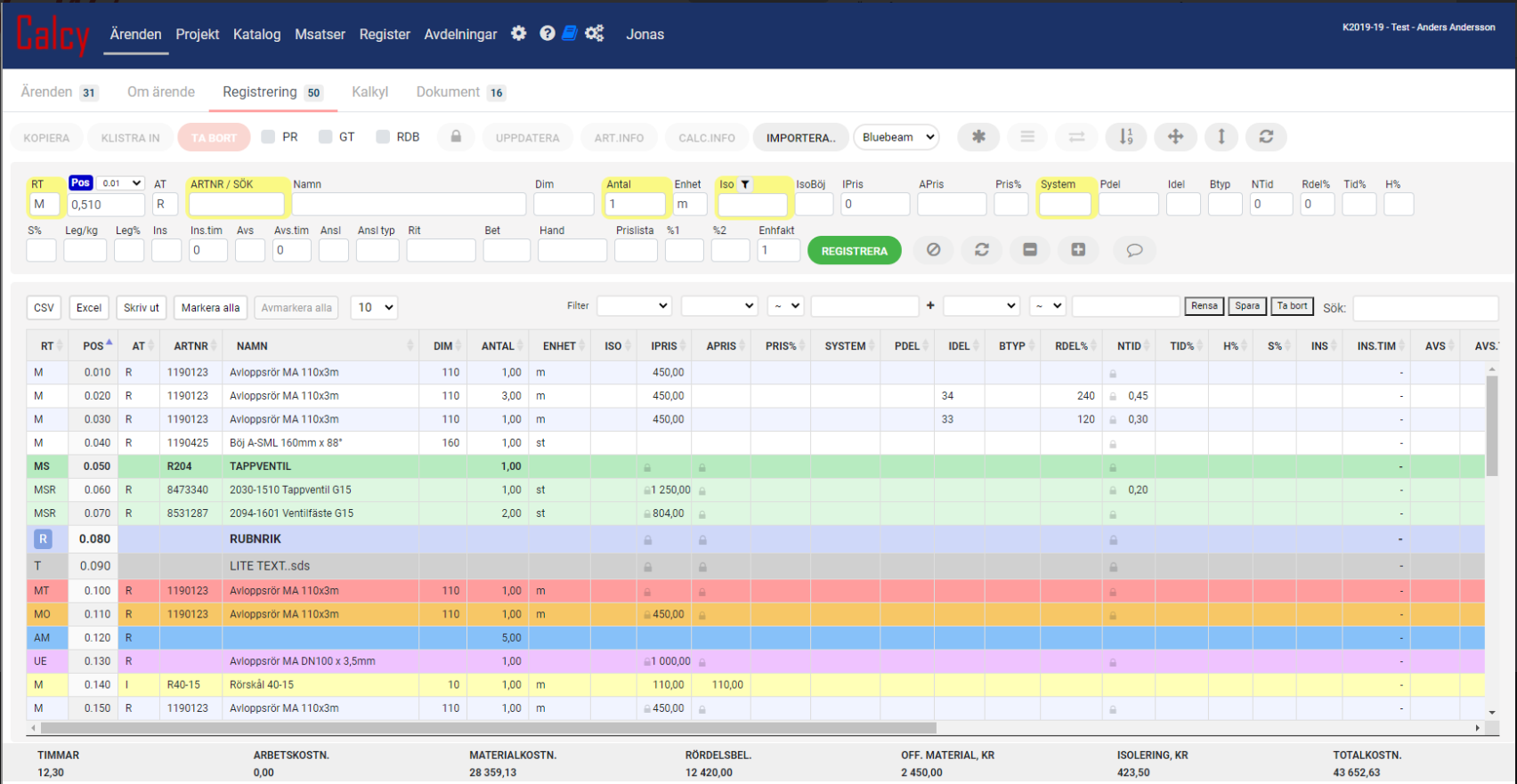Click the plus square icon near Registrera
The image size is (1517, 784).
click(1078, 250)
